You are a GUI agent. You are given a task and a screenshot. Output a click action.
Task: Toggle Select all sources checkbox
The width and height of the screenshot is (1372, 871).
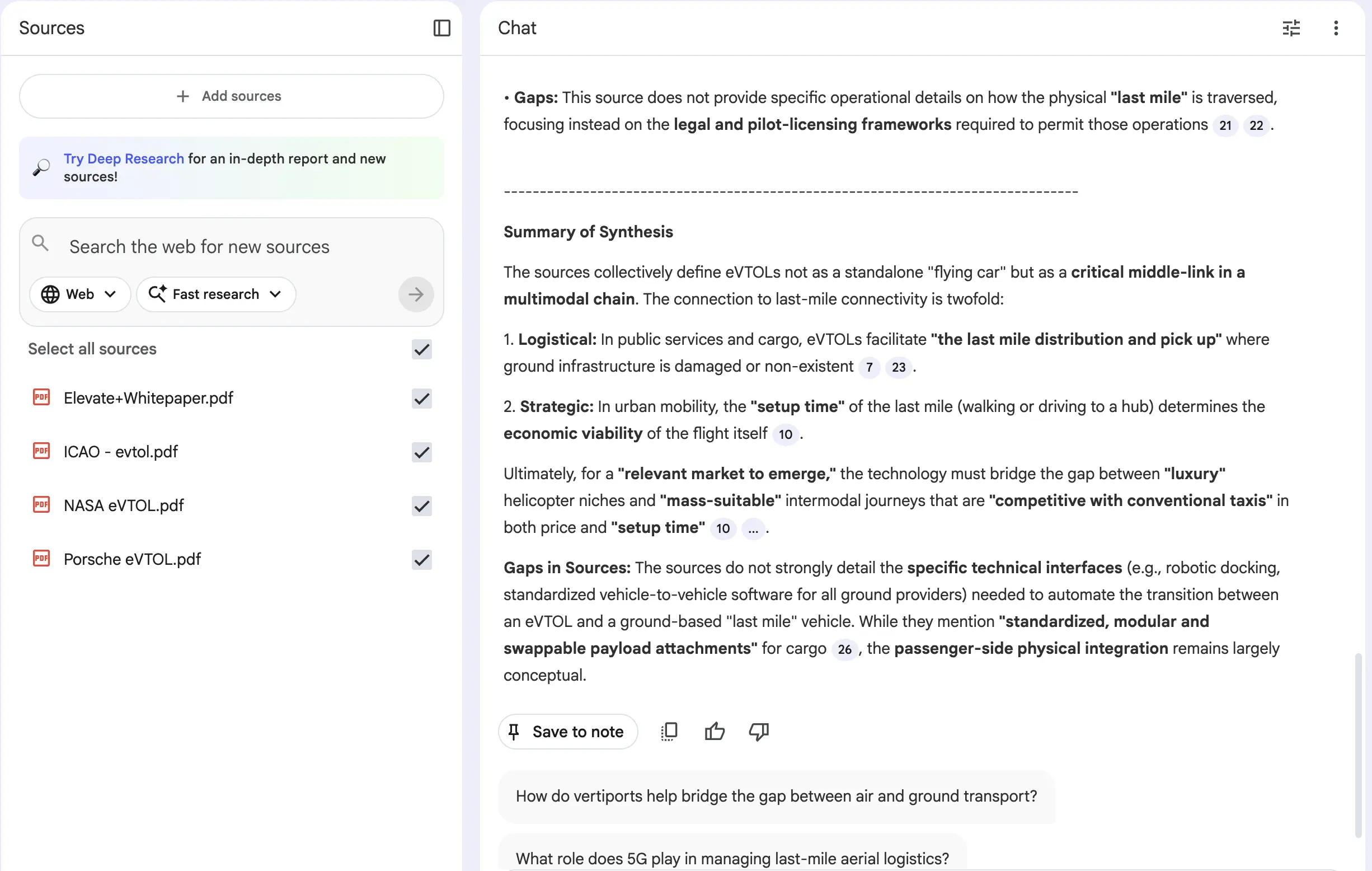click(x=421, y=349)
